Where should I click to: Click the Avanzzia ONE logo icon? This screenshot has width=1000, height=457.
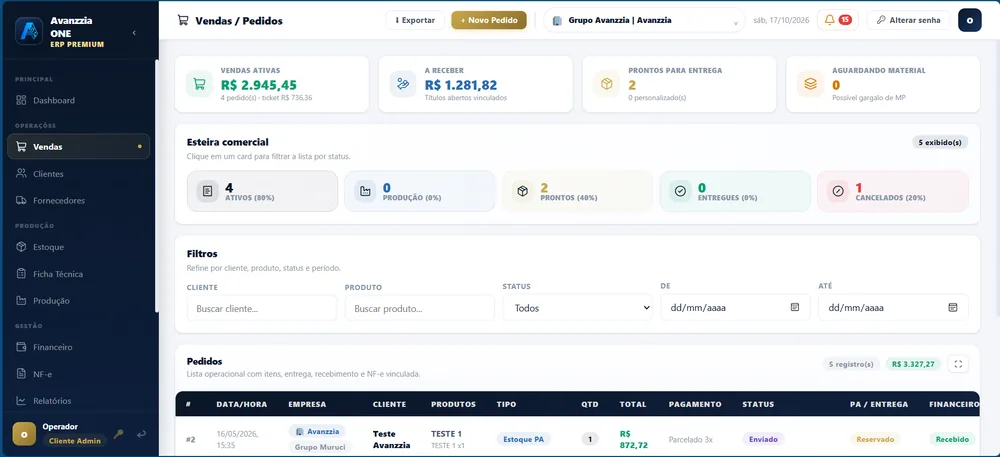29,32
